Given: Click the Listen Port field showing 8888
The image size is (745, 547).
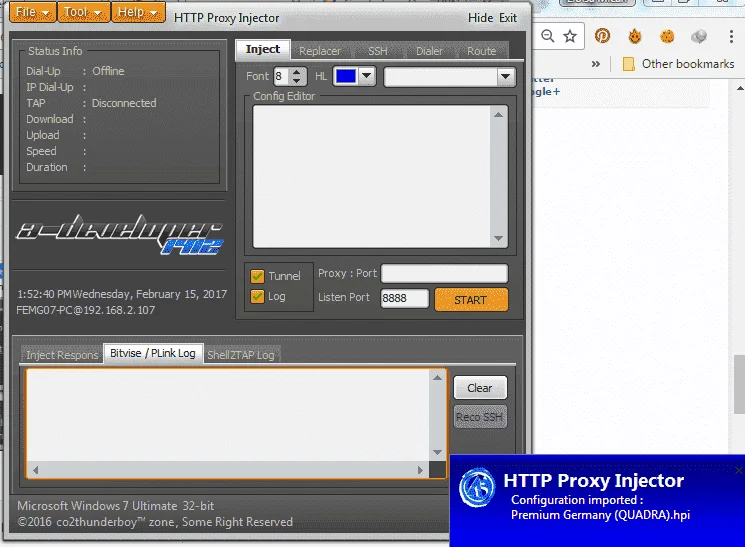Looking at the screenshot, I should (404, 298).
